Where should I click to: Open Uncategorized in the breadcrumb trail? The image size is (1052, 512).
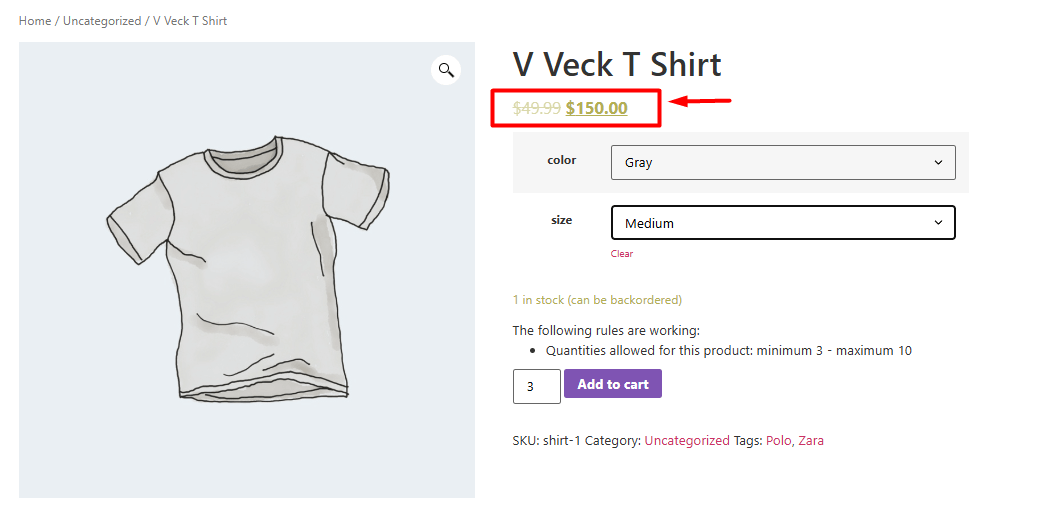tap(102, 21)
